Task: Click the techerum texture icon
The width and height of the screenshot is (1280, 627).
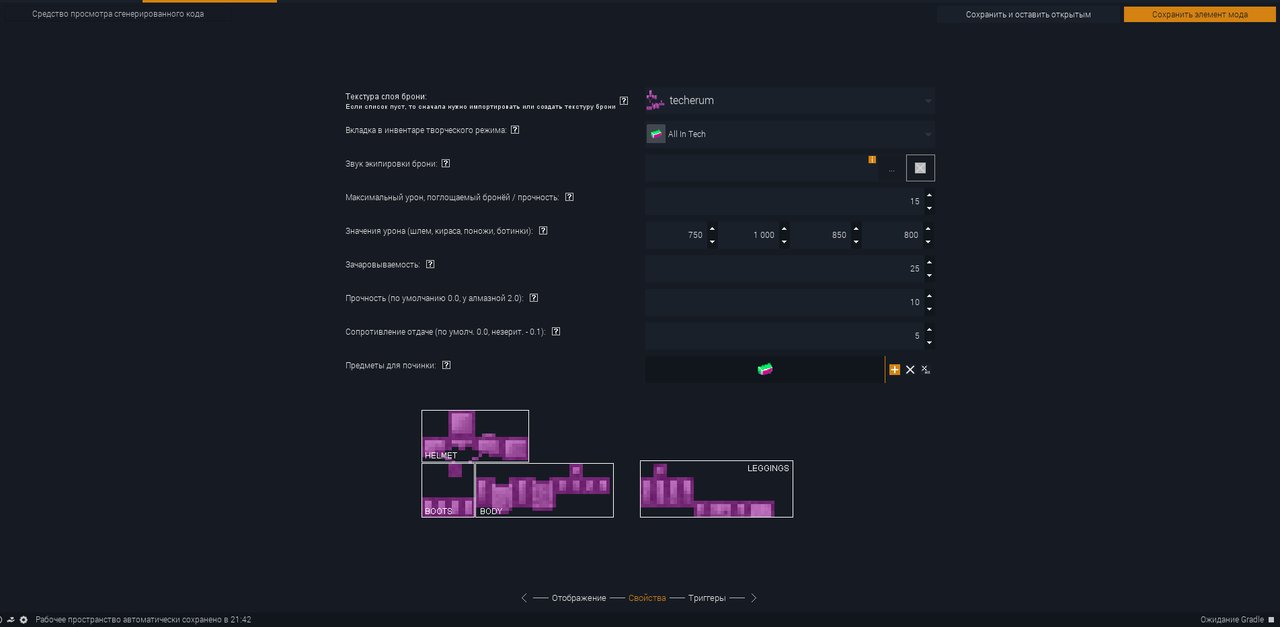Action: 655,100
